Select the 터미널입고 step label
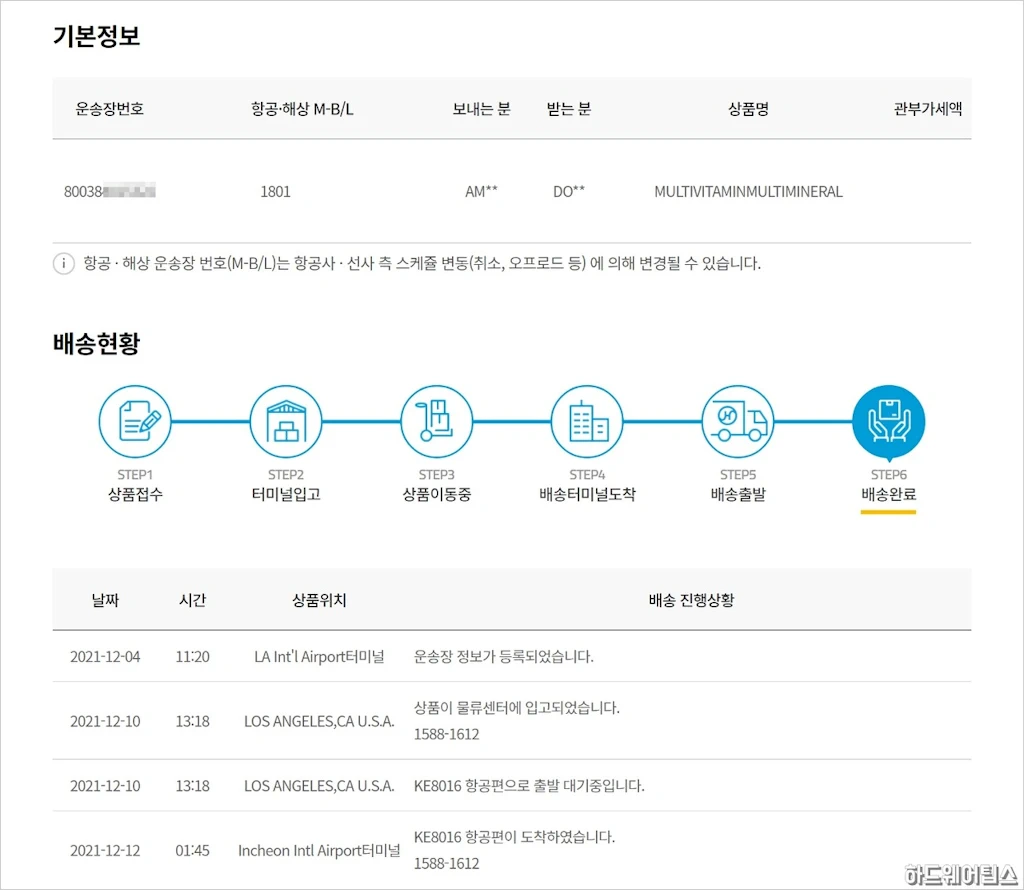 pos(286,494)
